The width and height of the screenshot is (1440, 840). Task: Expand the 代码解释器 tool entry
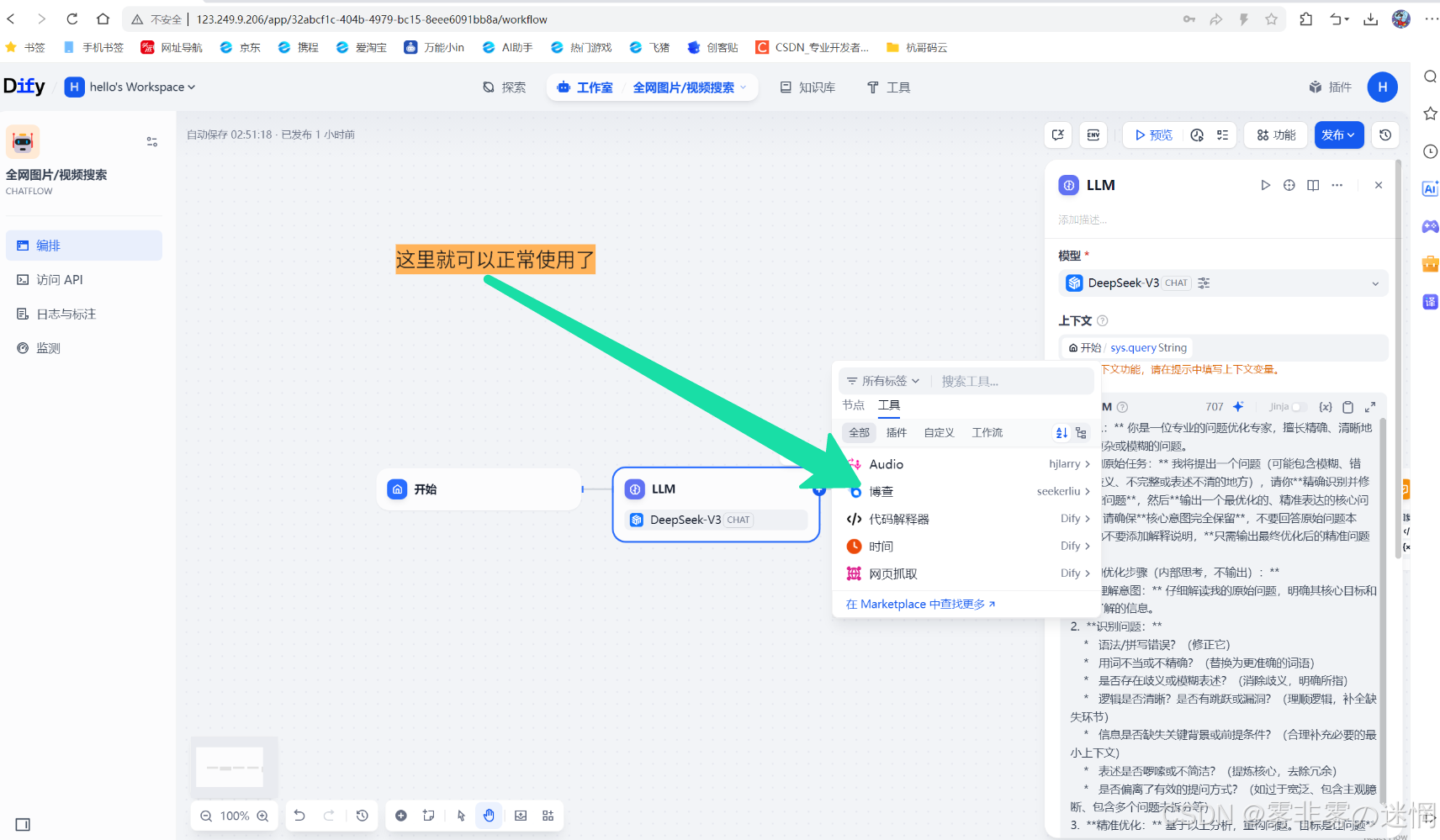[967, 519]
